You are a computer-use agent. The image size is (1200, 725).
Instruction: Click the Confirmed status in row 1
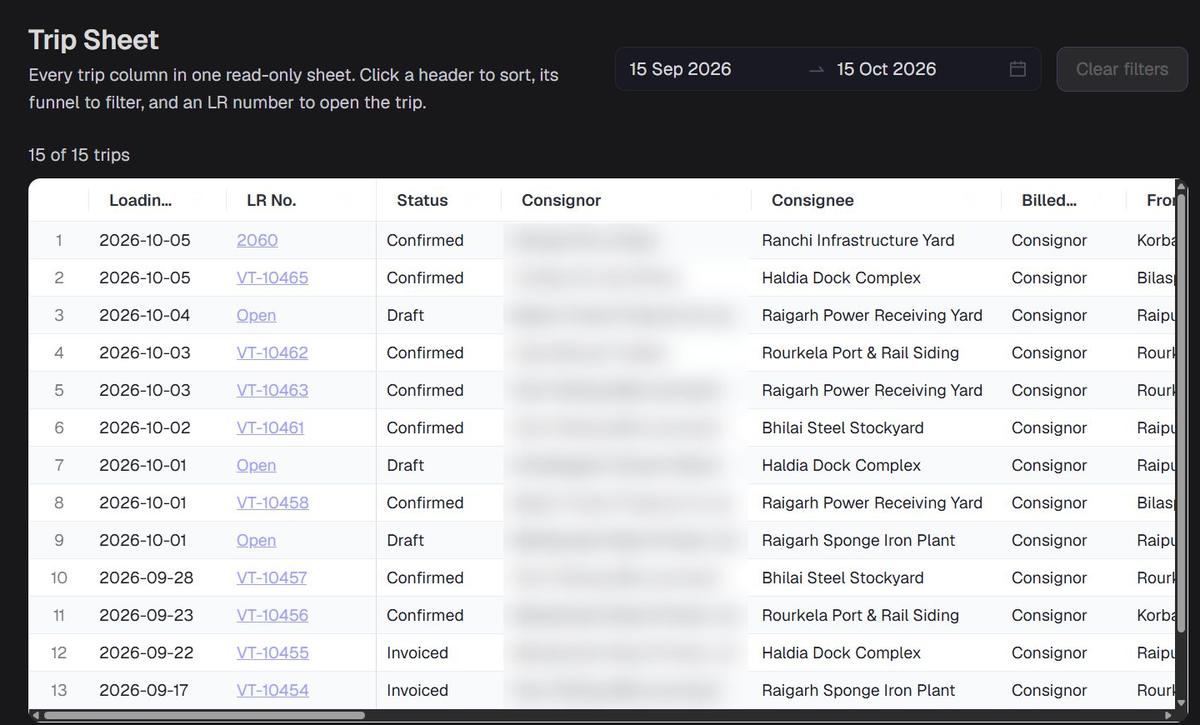[425, 240]
